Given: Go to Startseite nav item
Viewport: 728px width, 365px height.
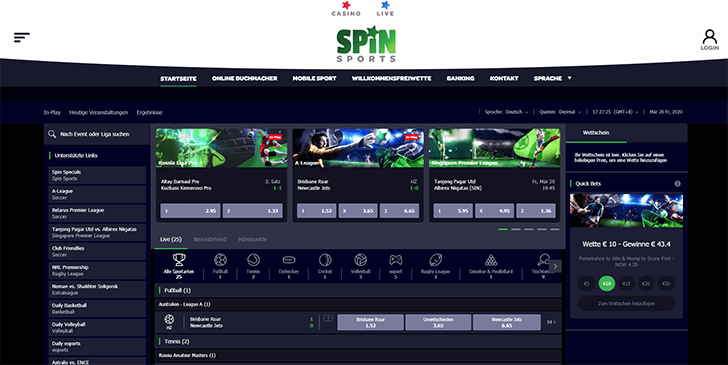Looking at the screenshot, I should [x=178, y=78].
